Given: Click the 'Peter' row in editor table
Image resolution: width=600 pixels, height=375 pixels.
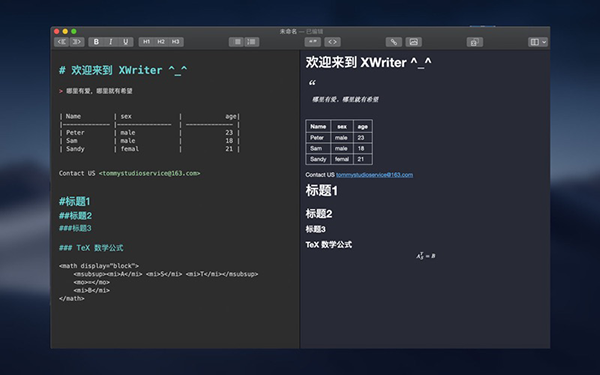Looking at the screenshot, I should tap(149, 132).
